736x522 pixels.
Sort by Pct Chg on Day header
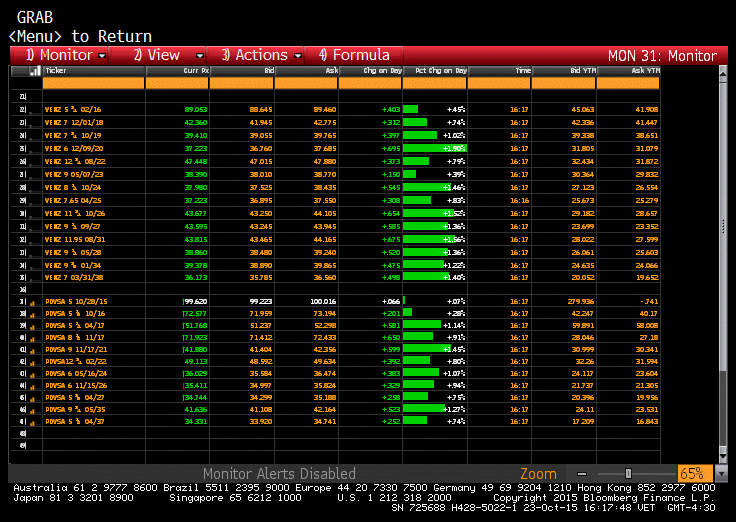pyautogui.click(x=435, y=70)
